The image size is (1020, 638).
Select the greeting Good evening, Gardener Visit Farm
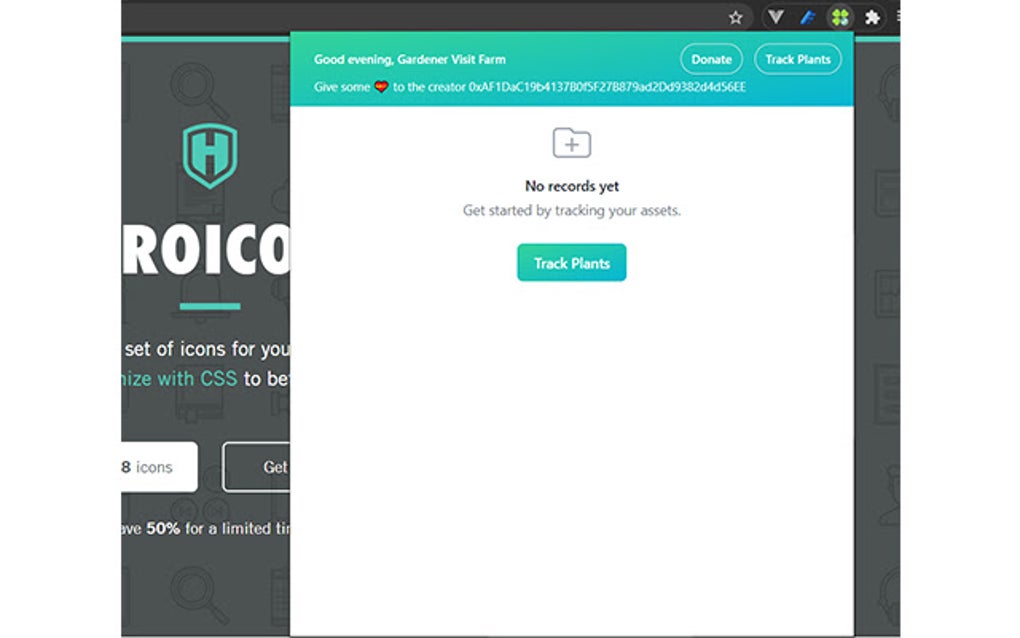coord(410,59)
